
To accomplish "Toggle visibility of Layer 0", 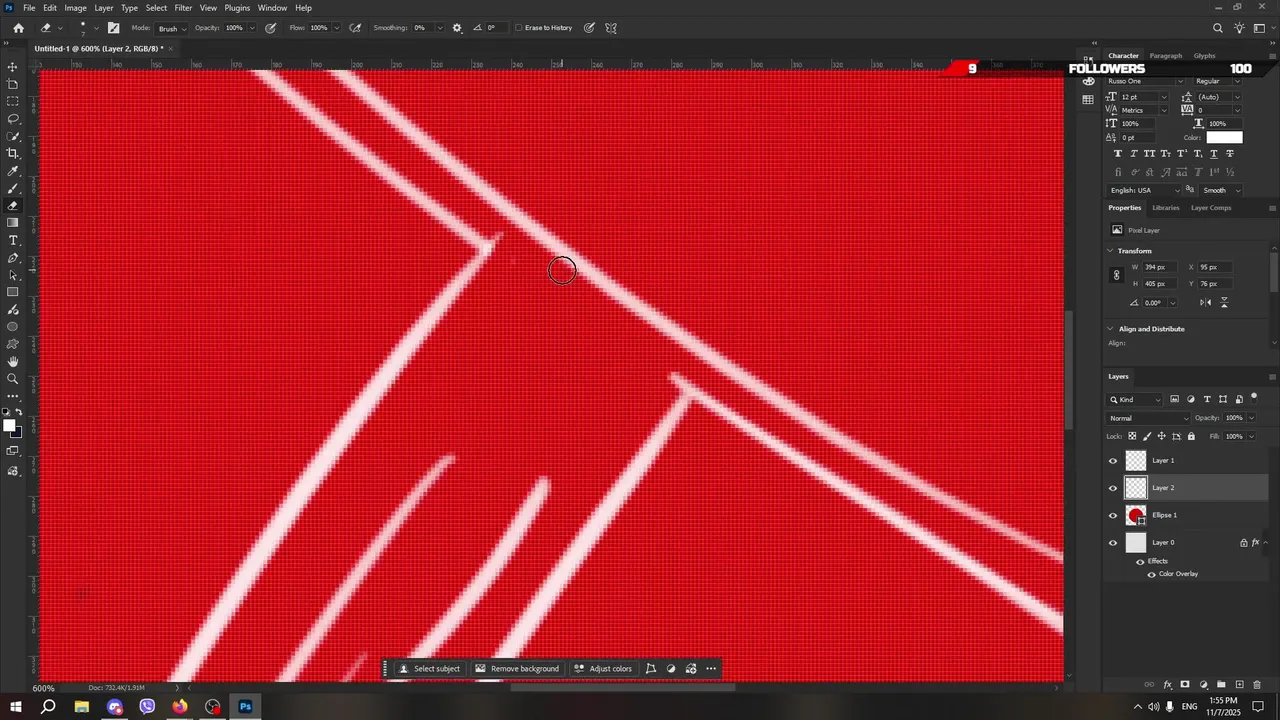I will pyautogui.click(x=1113, y=543).
